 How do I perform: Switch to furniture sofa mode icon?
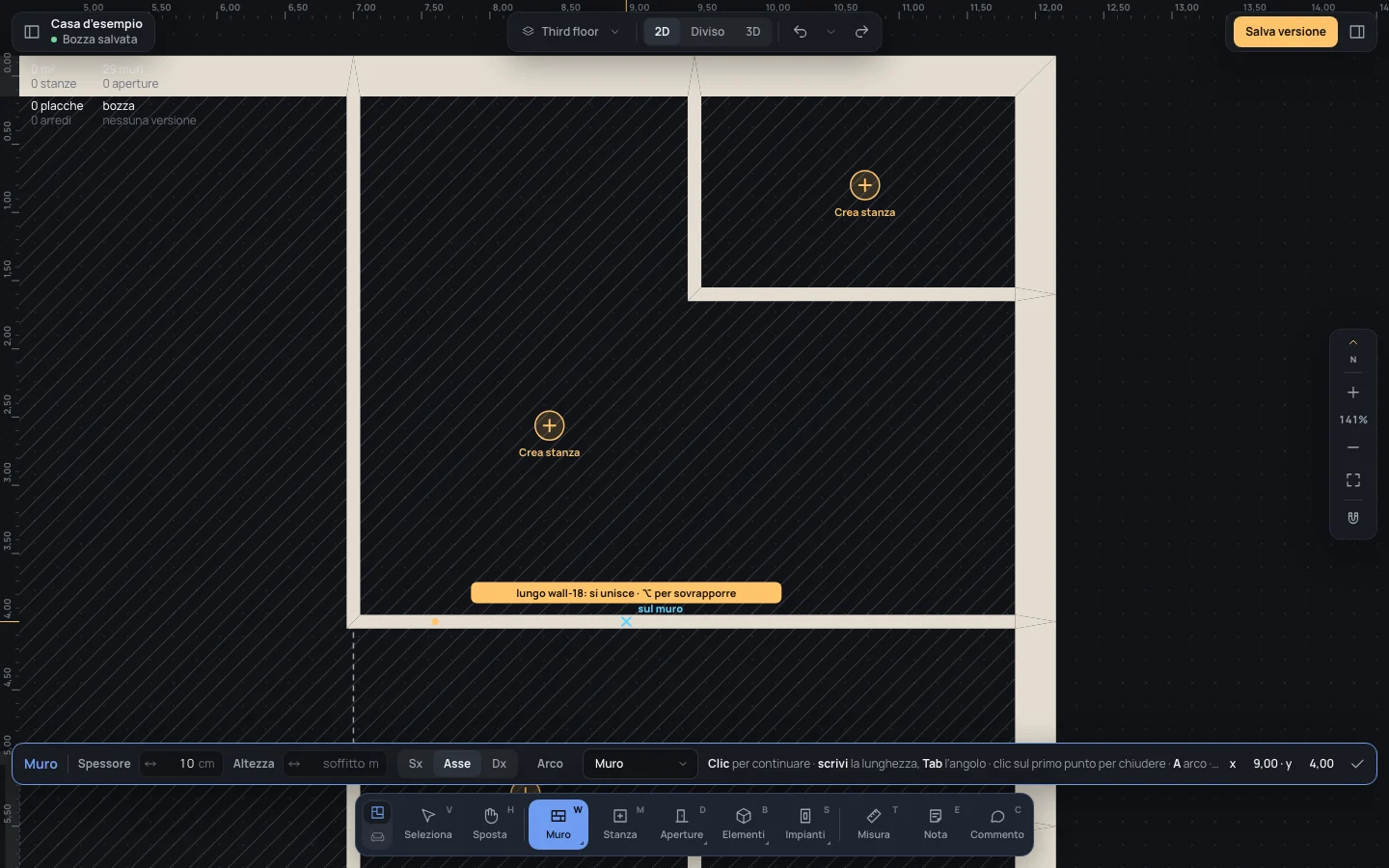(377, 837)
